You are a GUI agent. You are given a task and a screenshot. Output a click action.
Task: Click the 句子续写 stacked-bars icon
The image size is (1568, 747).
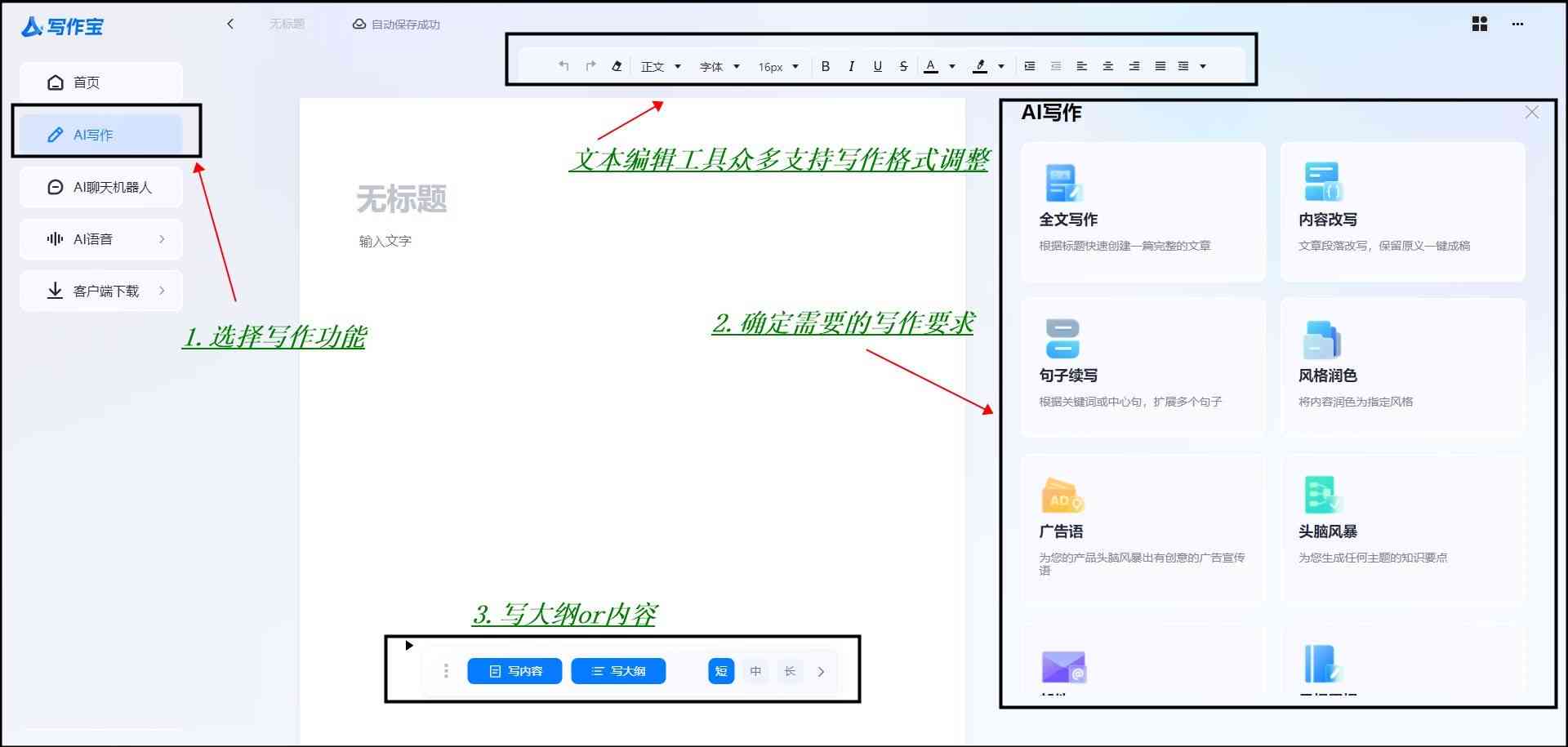tap(1062, 338)
